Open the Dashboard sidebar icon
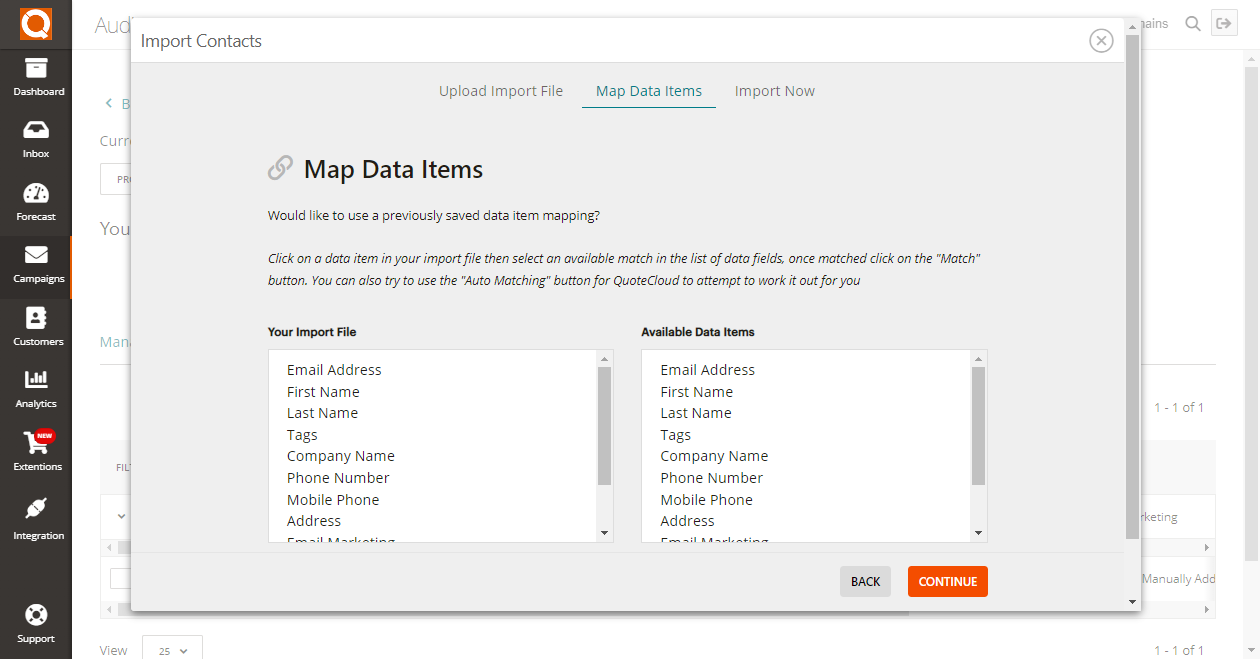This screenshot has height=659, width=1260. click(36, 69)
